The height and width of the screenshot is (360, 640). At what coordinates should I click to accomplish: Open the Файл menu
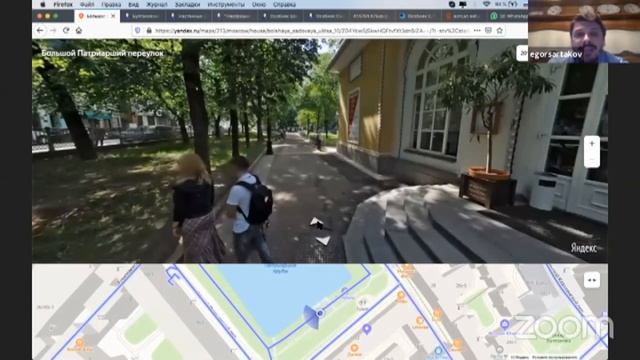[87, 4]
